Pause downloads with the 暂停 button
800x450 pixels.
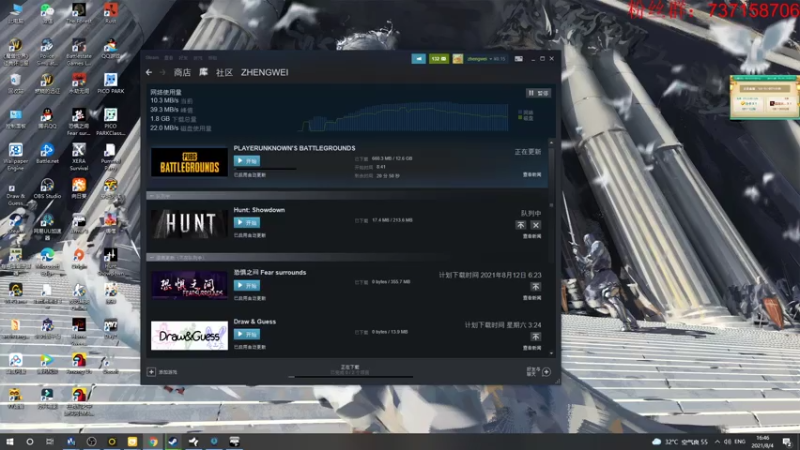point(538,93)
